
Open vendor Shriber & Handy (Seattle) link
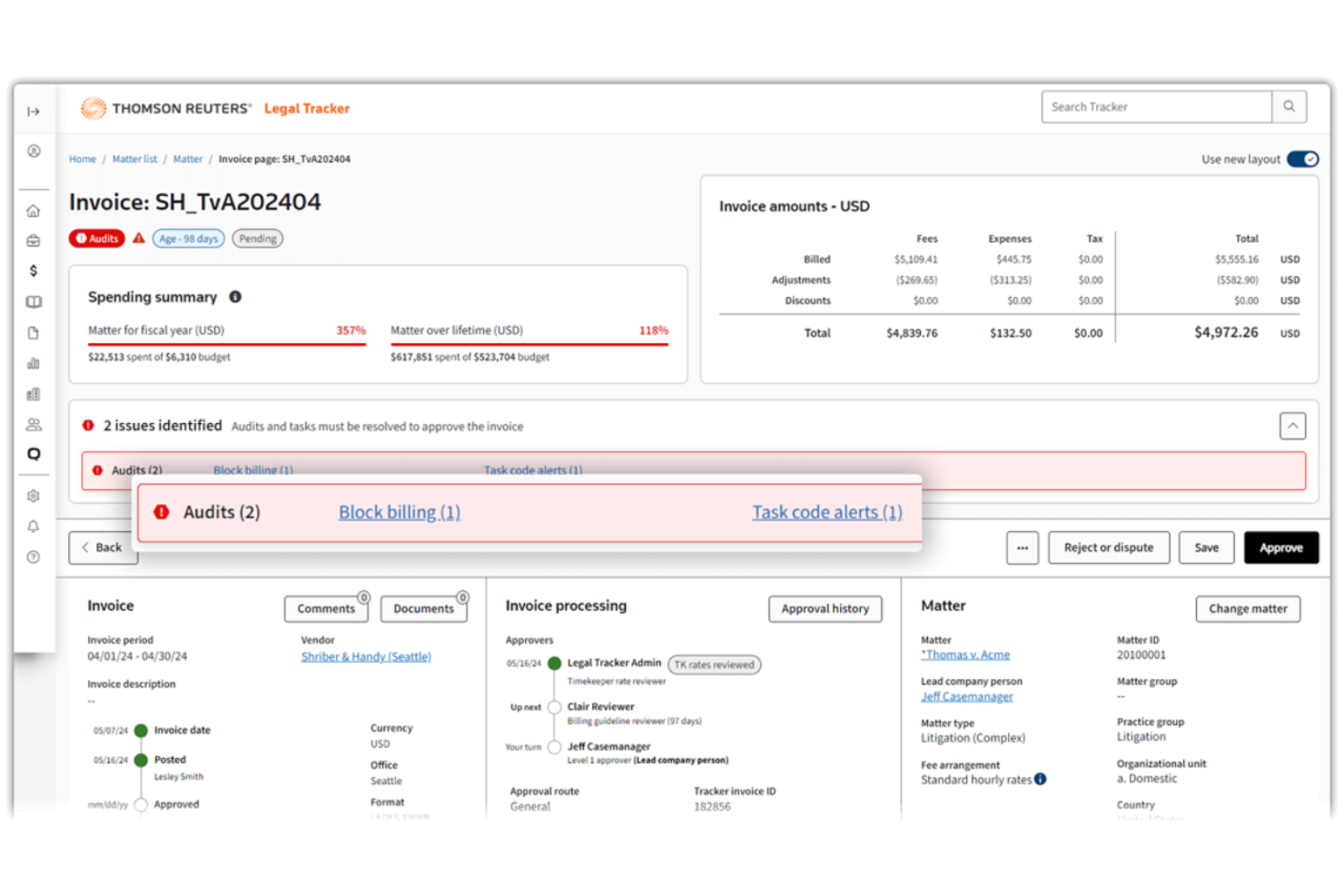click(366, 656)
